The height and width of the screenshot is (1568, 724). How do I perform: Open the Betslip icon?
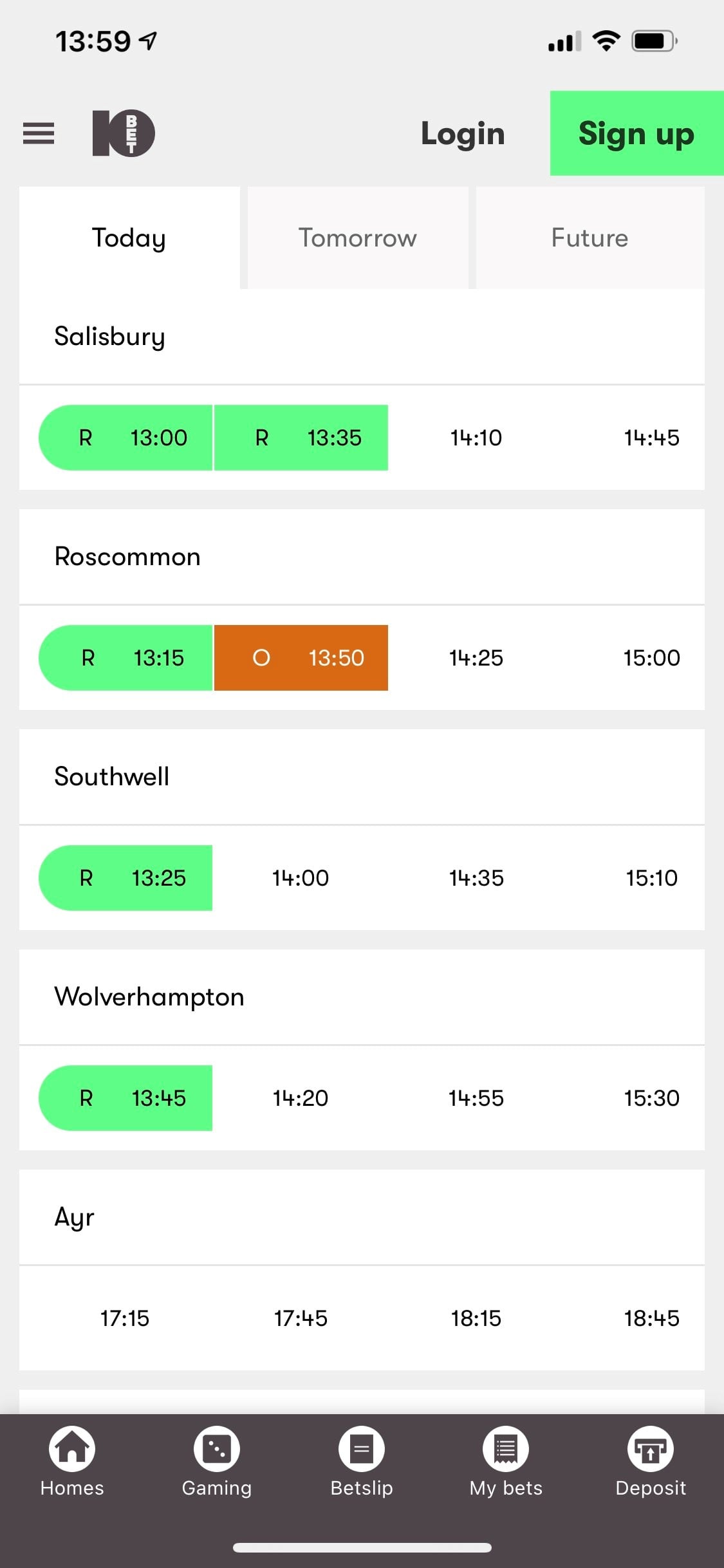coord(362,1449)
